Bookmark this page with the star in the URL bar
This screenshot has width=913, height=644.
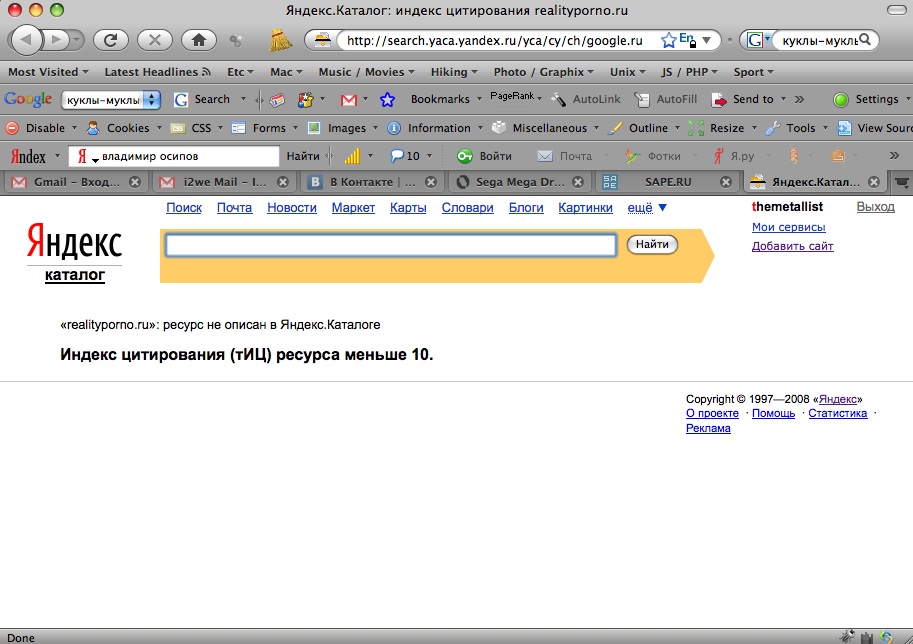pos(668,40)
